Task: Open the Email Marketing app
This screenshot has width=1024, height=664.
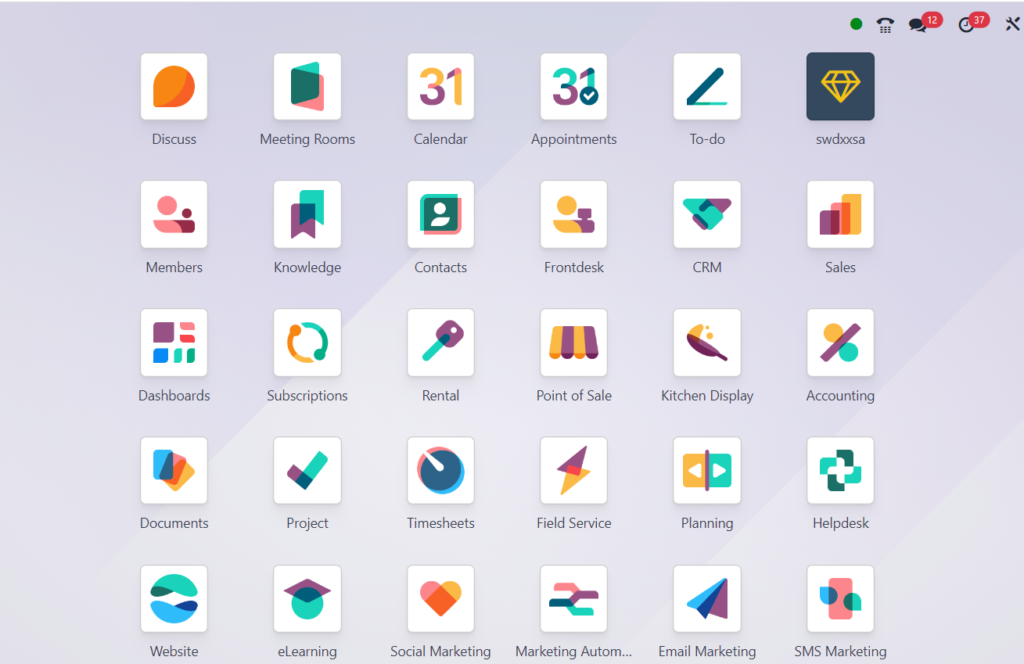Action: 707,599
